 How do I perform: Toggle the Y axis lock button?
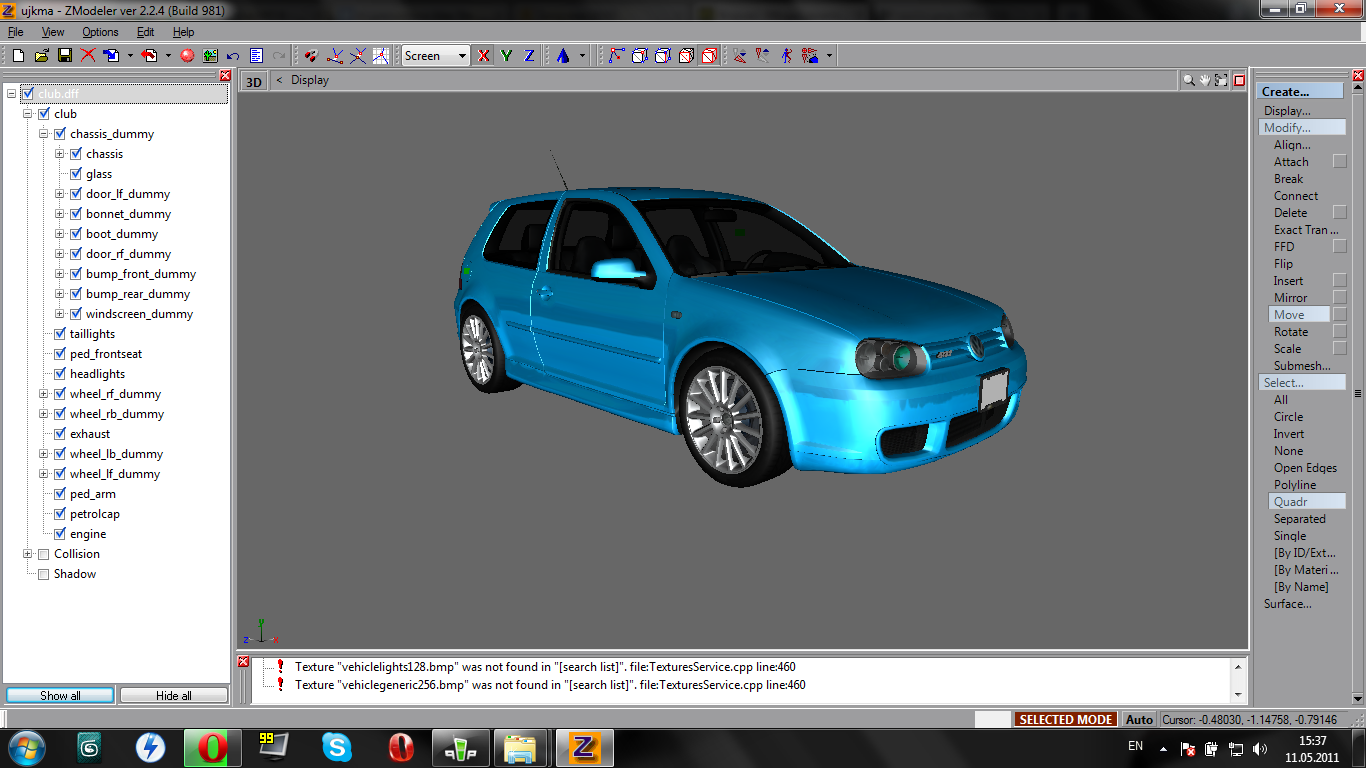point(506,56)
